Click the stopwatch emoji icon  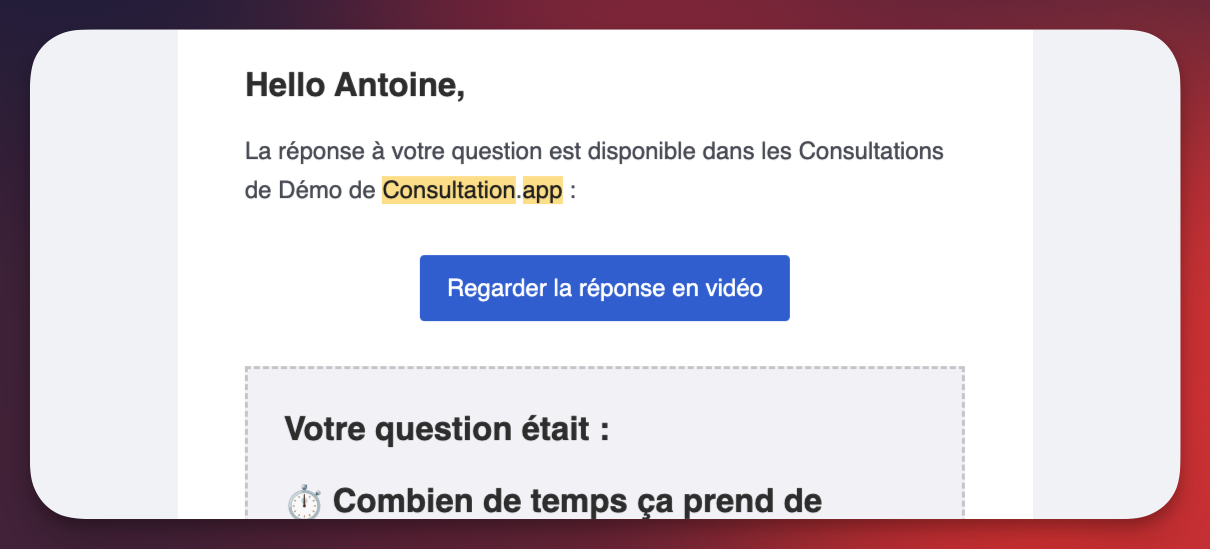click(x=304, y=502)
